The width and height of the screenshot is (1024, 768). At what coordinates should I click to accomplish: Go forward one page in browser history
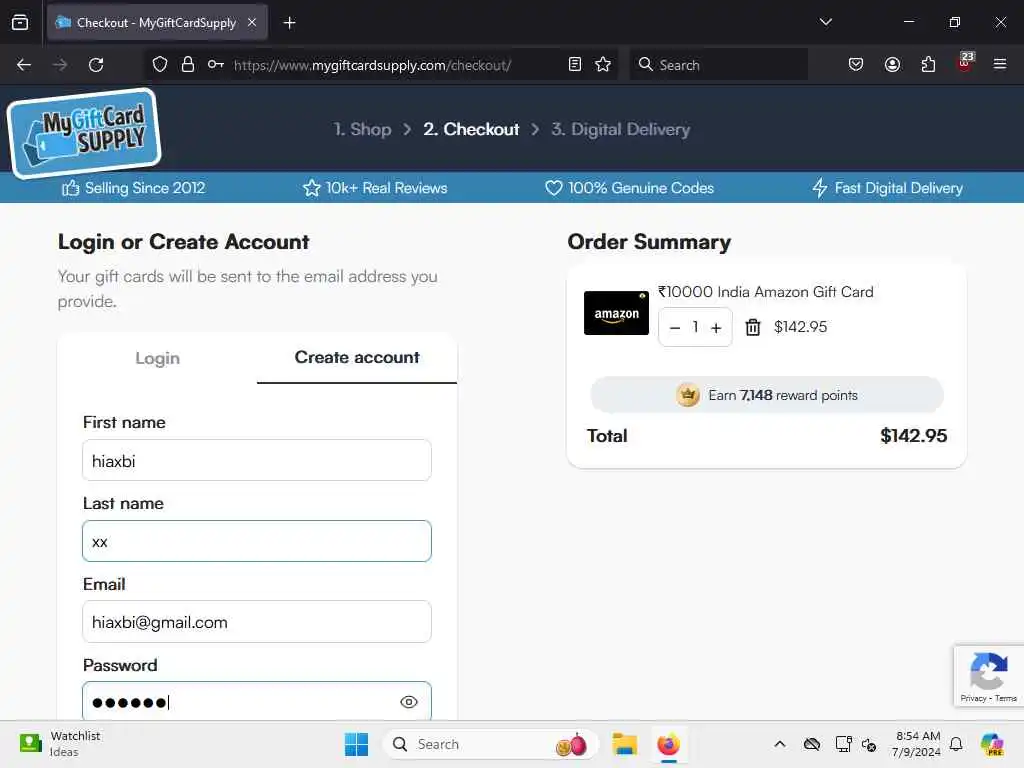pos(60,65)
